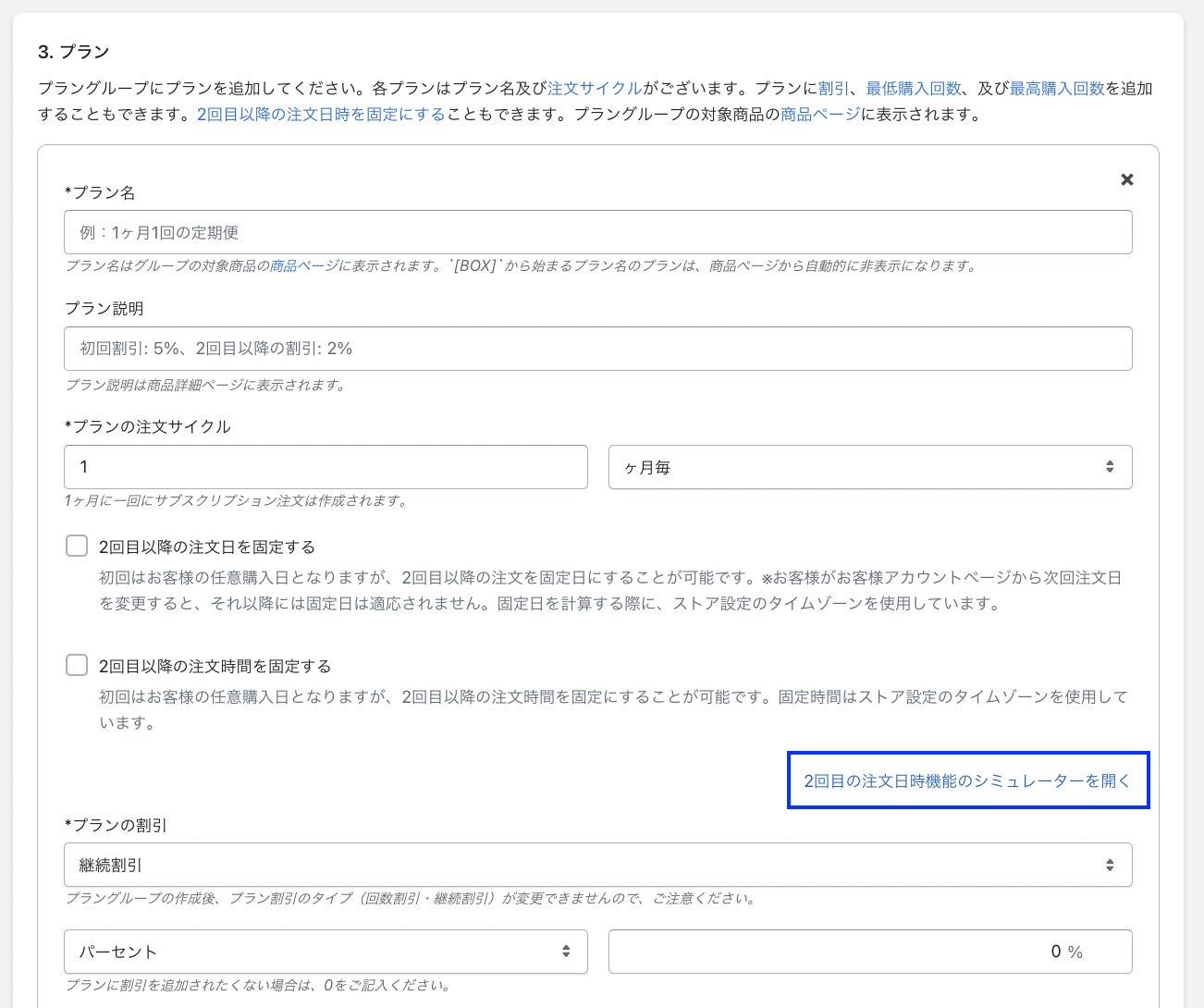This screenshot has height=1008, width=1204.
Task: Visit the 最高購入回数 link
Action: pos(1057,89)
